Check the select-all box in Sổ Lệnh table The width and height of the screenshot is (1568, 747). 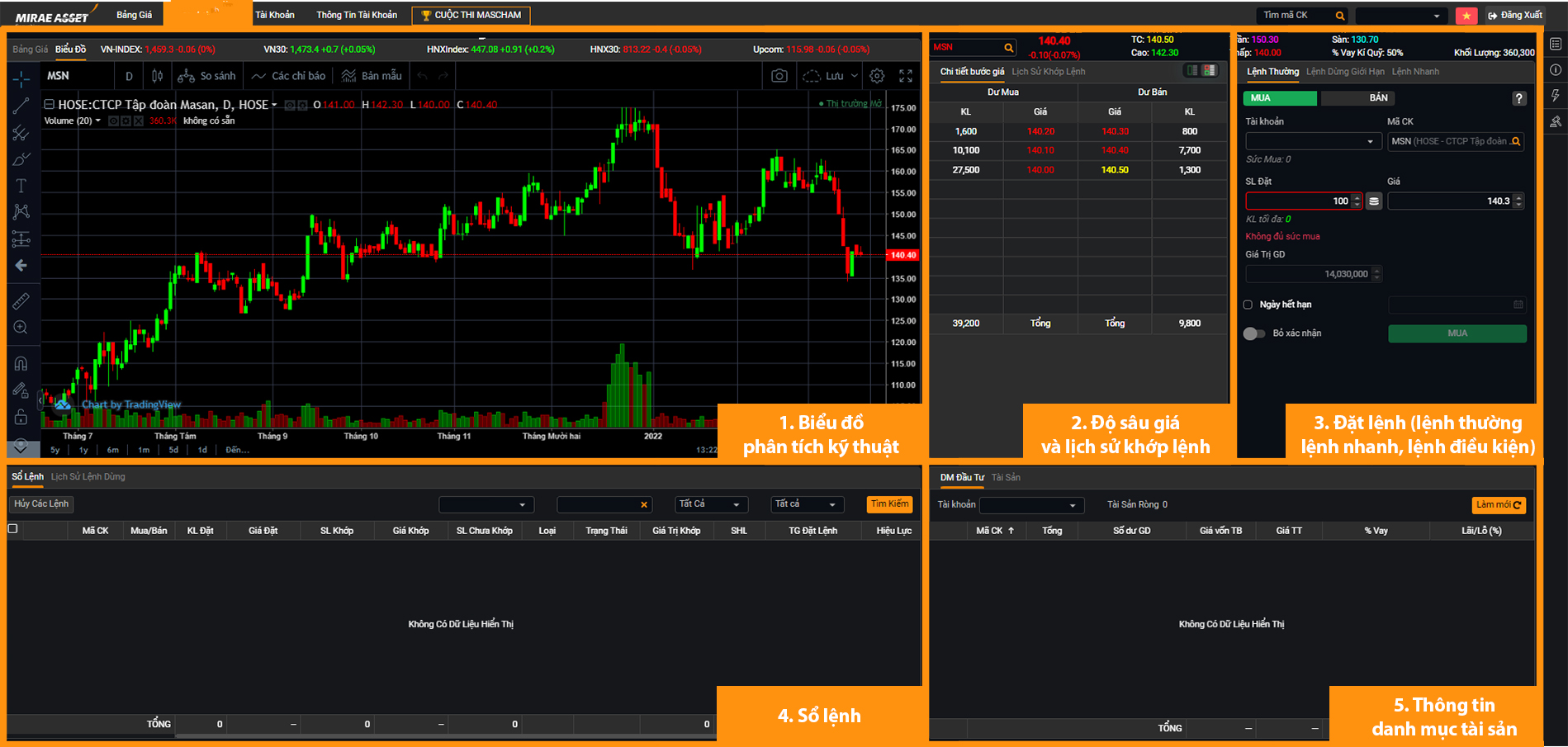(x=12, y=530)
